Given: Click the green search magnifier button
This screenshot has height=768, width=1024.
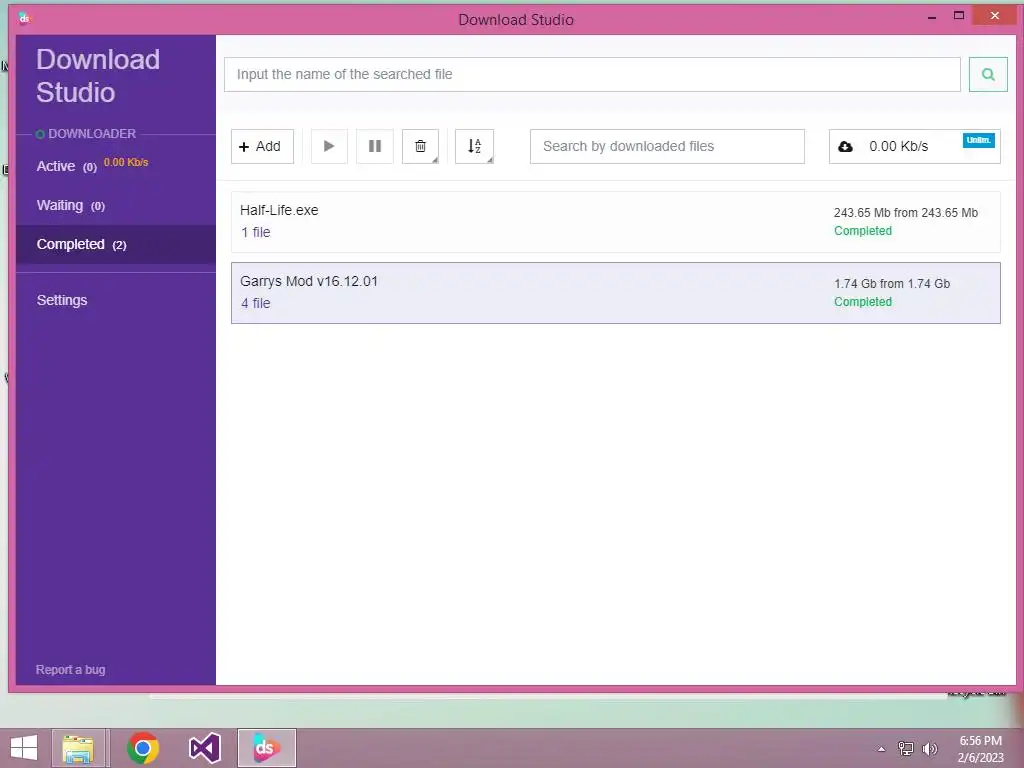Looking at the screenshot, I should click(x=987, y=74).
